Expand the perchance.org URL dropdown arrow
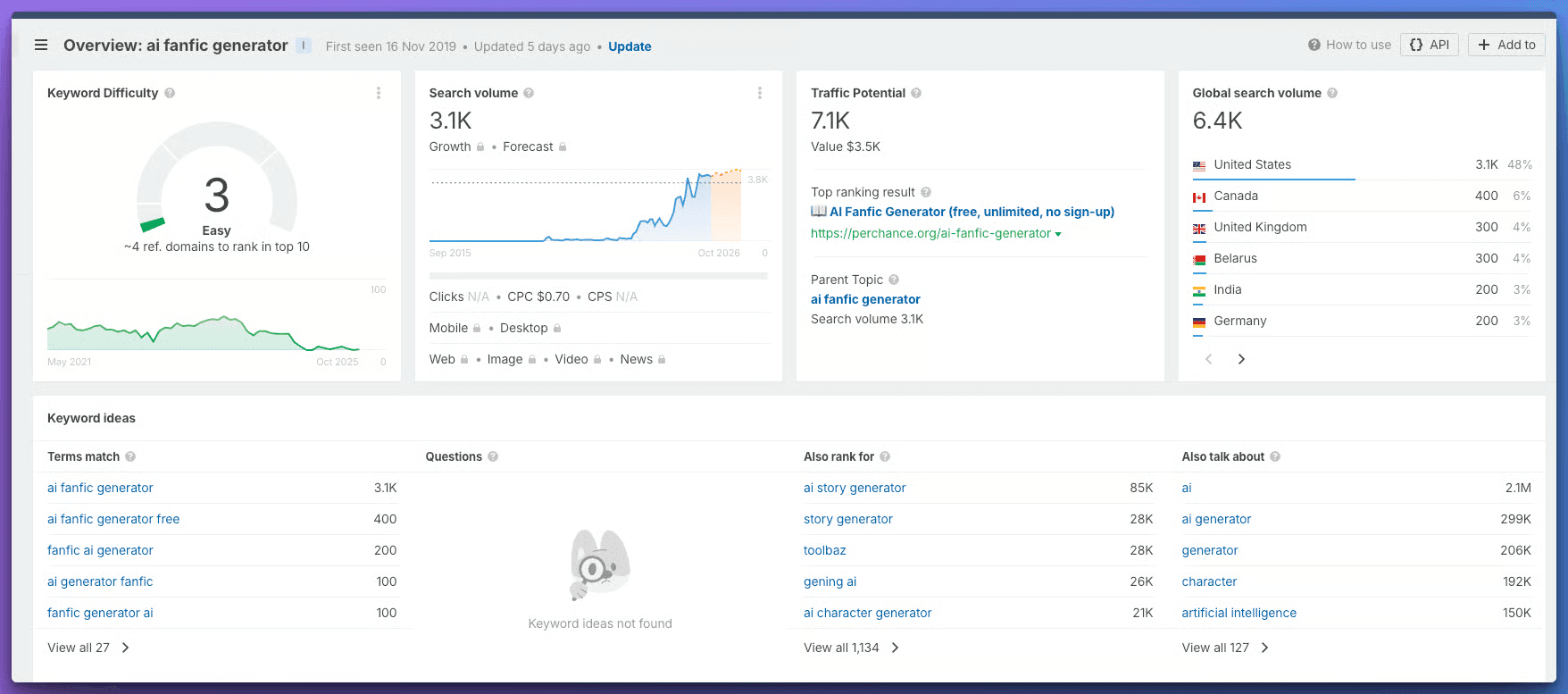1568x694 pixels. [1058, 234]
